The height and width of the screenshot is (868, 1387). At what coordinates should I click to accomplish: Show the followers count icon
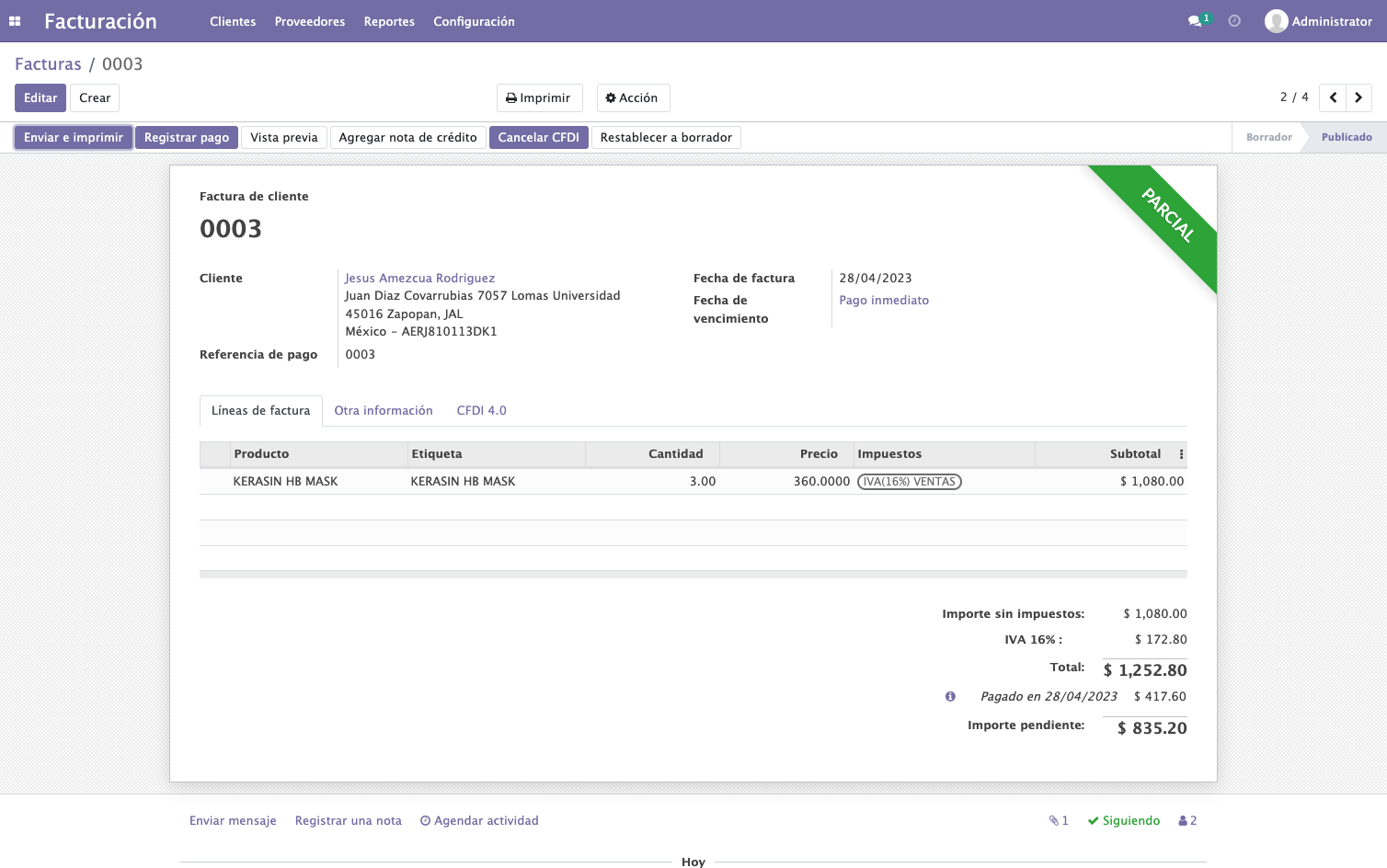tap(1187, 821)
